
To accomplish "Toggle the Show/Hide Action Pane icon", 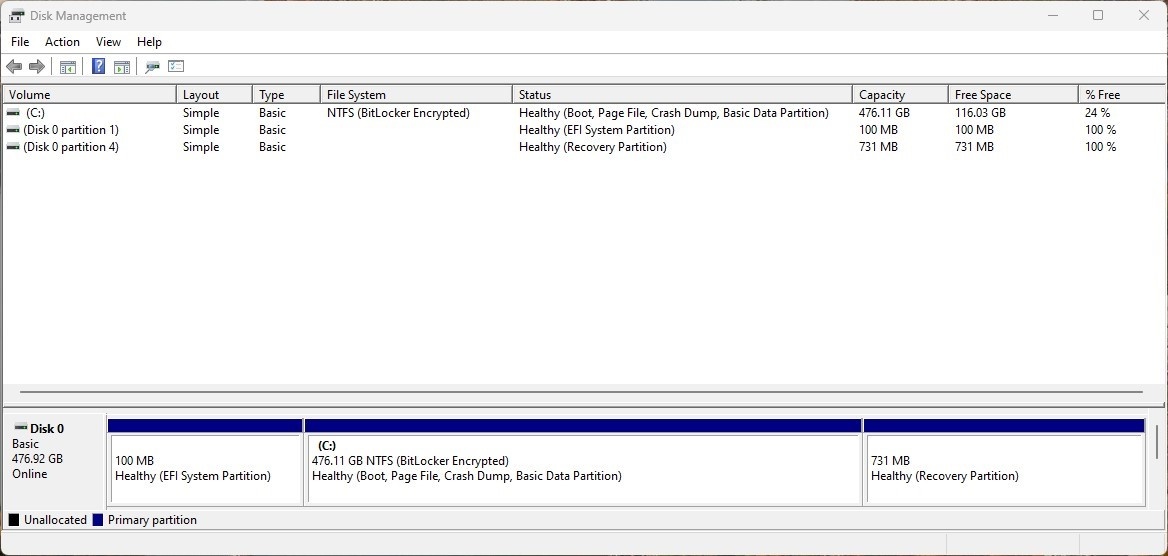I will 121,67.
